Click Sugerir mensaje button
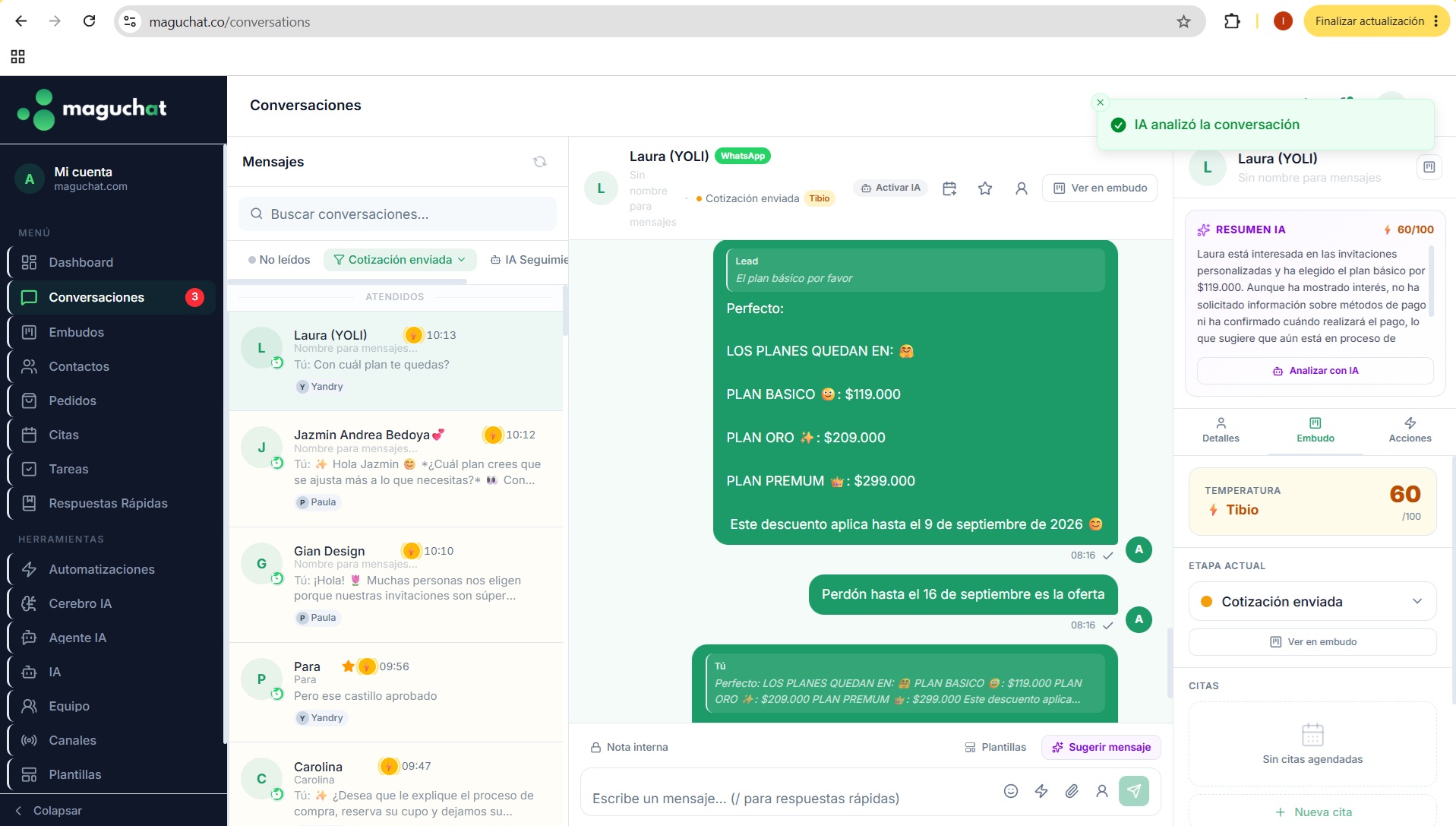This screenshot has height=826, width=1456. (x=1101, y=747)
